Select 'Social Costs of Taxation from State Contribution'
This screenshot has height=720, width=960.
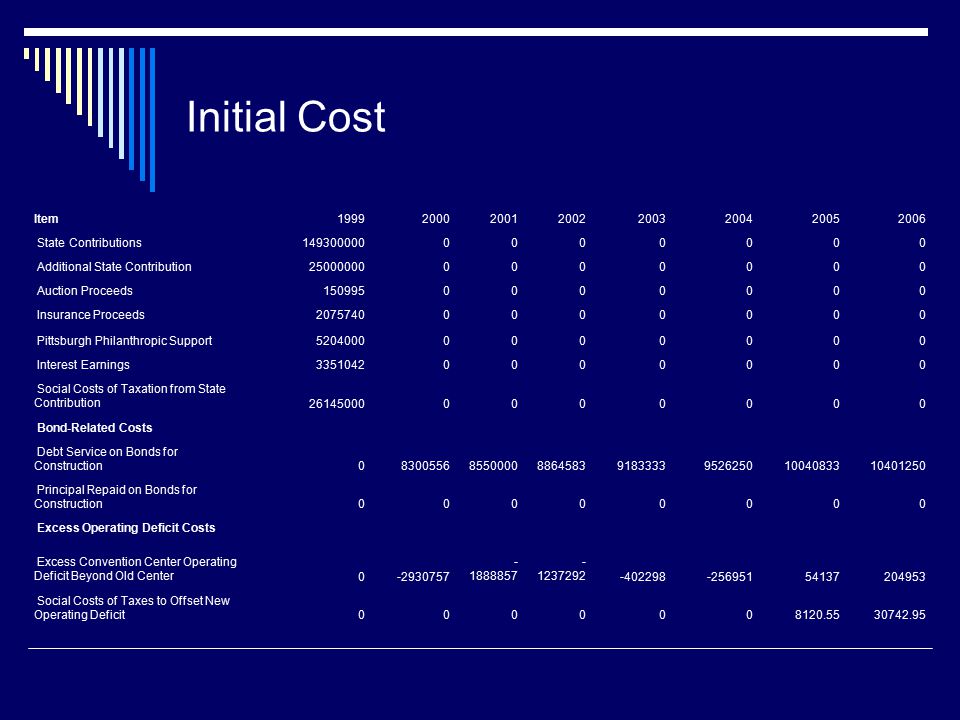pos(130,396)
